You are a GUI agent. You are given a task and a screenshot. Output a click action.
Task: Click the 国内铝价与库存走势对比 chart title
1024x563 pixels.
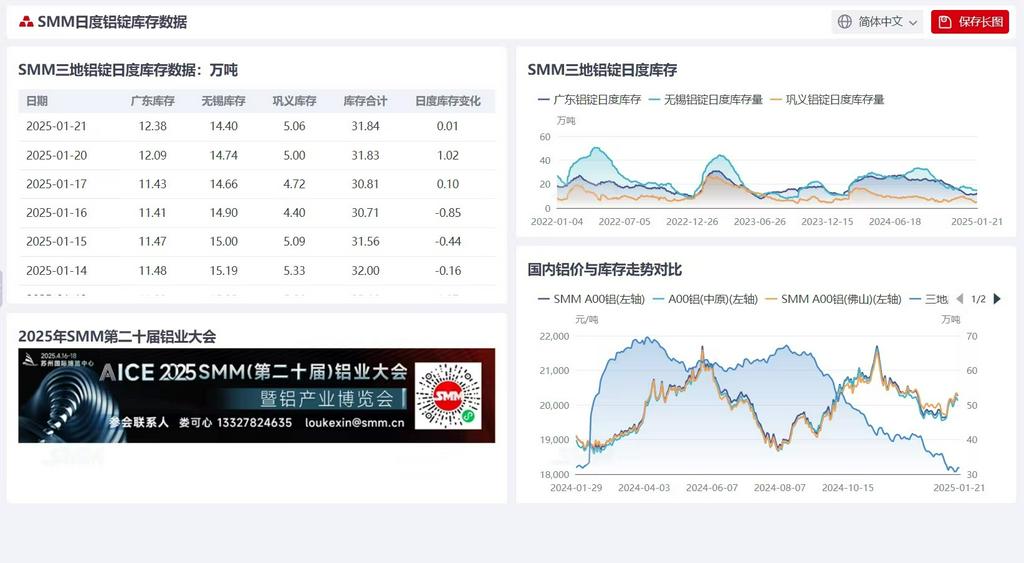[x=605, y=270]
